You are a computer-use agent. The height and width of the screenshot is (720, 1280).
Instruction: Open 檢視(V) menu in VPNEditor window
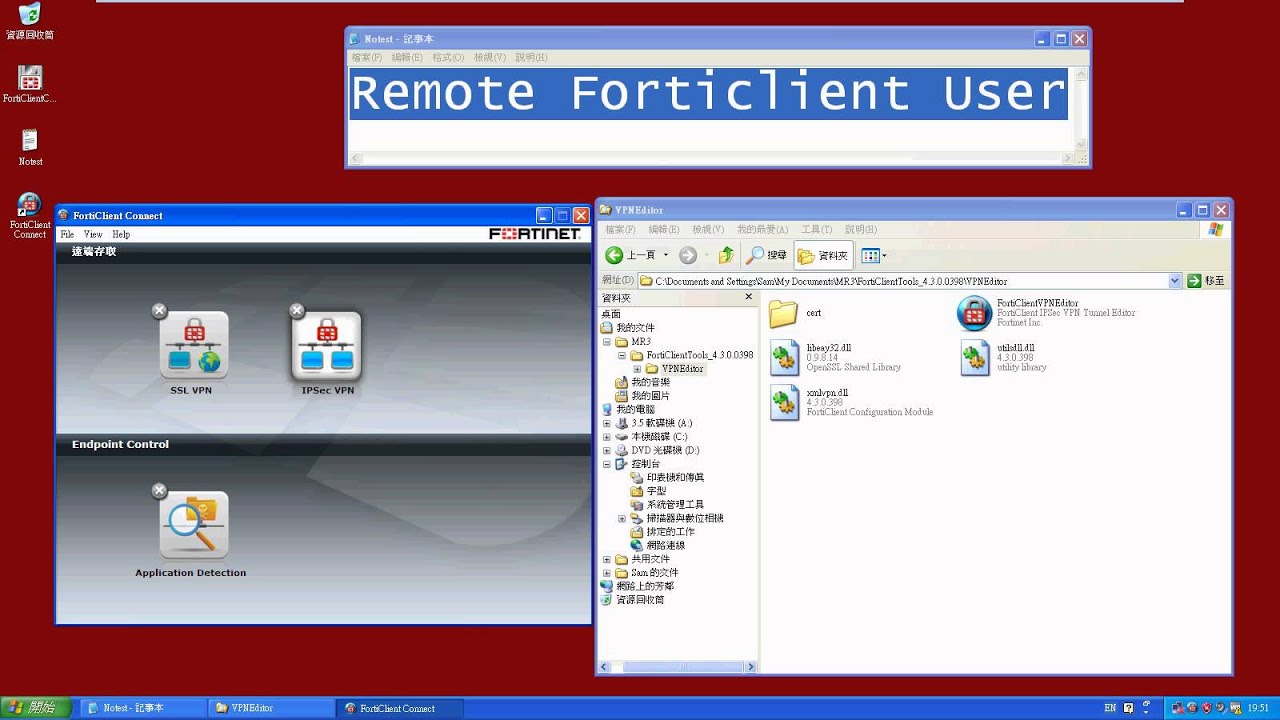708,229
